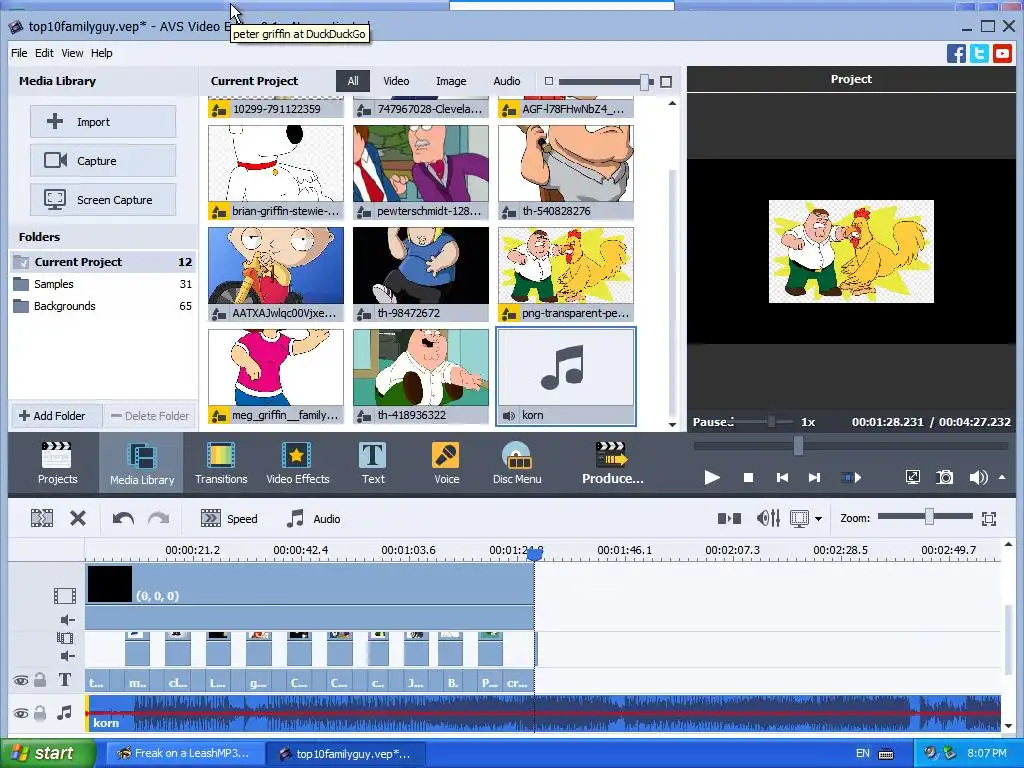Undo the last action
Viewport: 1024px width, 768px height.
pos(123,519)
